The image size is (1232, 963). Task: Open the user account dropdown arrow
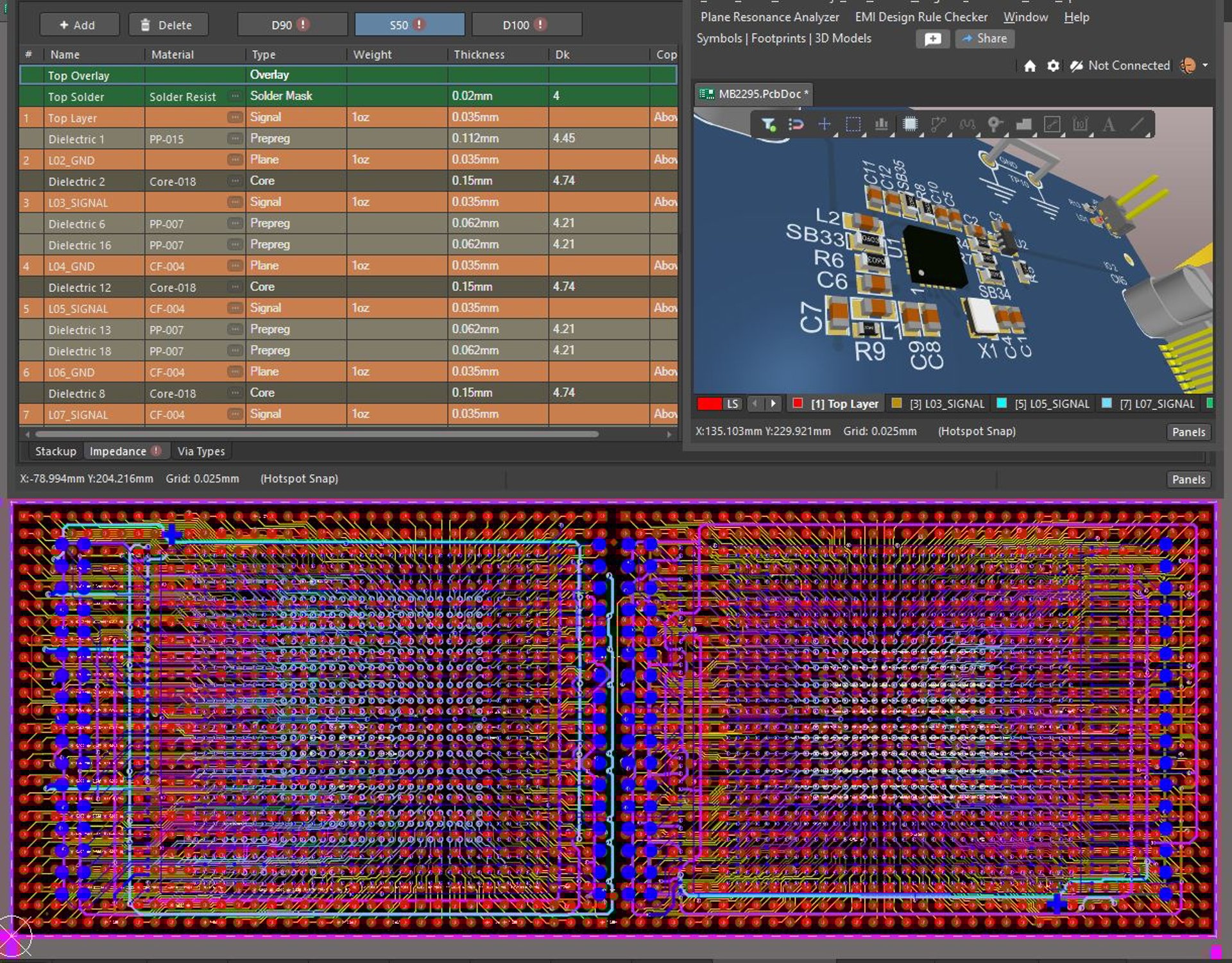coord(1205,65)
